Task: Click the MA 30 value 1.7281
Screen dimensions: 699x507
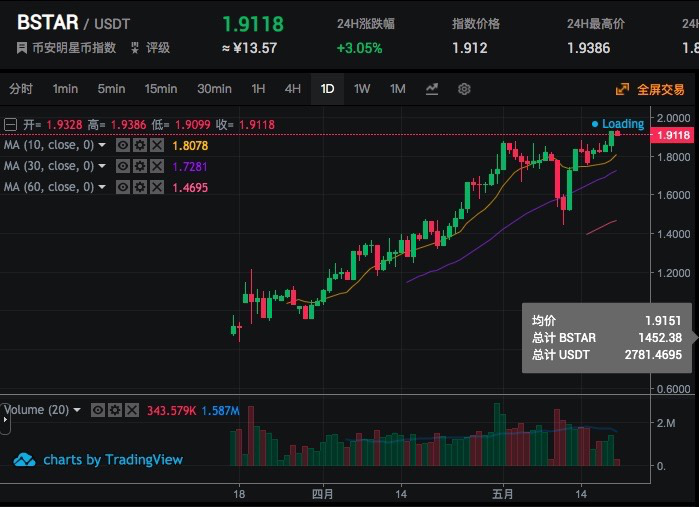Action: pyautogui.click(x=190, y=167)
